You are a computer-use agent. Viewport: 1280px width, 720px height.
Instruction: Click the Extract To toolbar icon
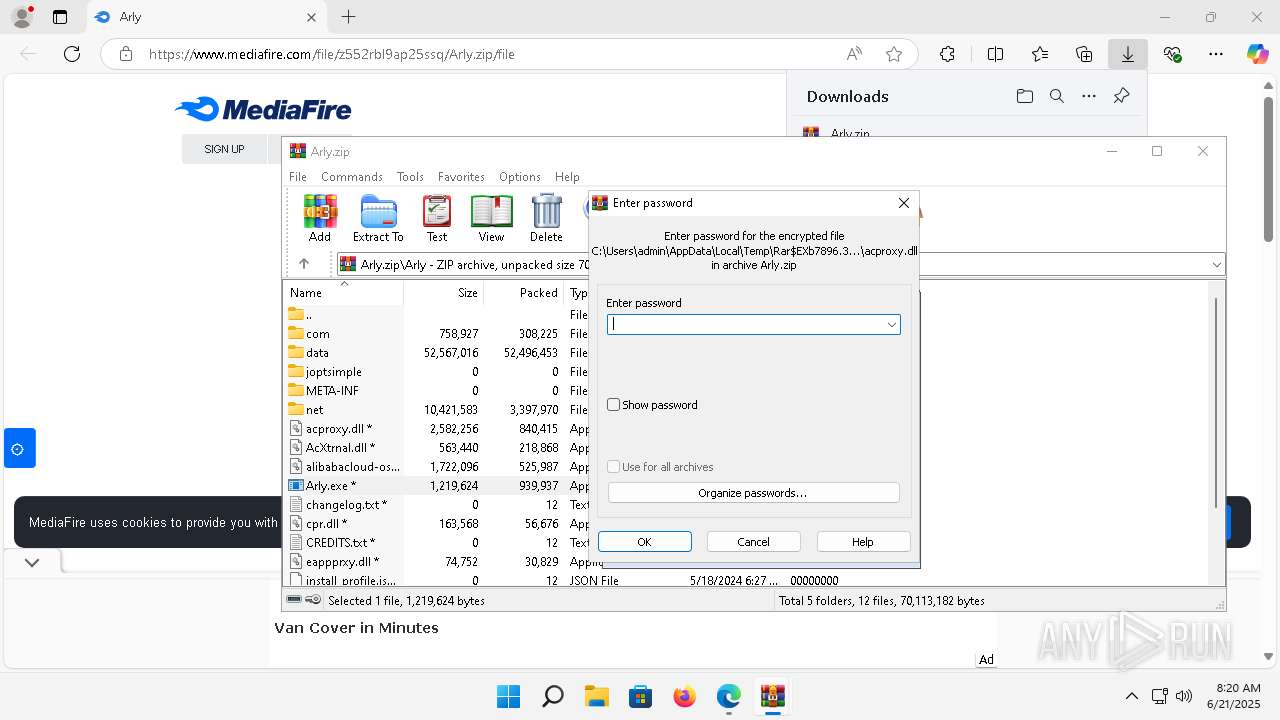pos(378,218)
